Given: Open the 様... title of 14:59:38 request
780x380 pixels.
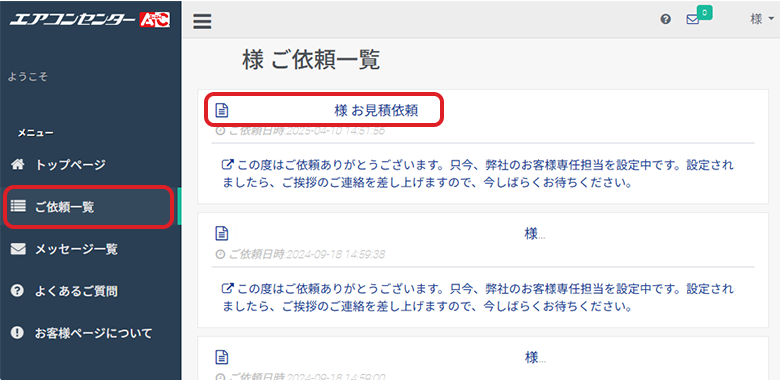Looking at the screenshot, I should 535,234.
